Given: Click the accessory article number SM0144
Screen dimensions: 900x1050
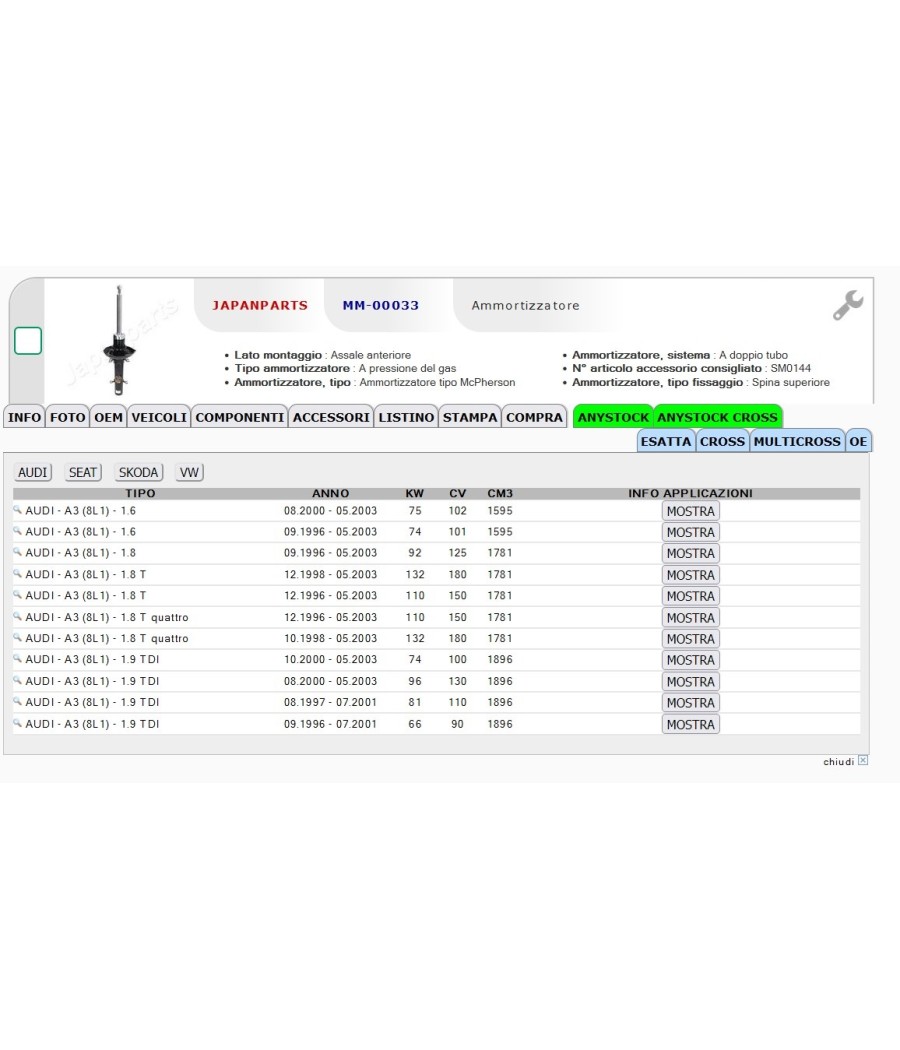Looking at the screenshot, I should pyautogui.click(x=790, y=368).
